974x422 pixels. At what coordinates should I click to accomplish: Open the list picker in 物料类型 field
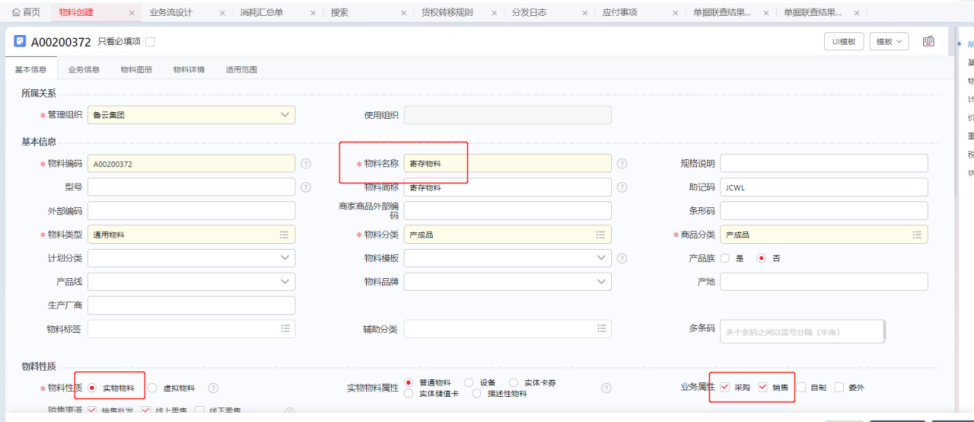[285, 234]
